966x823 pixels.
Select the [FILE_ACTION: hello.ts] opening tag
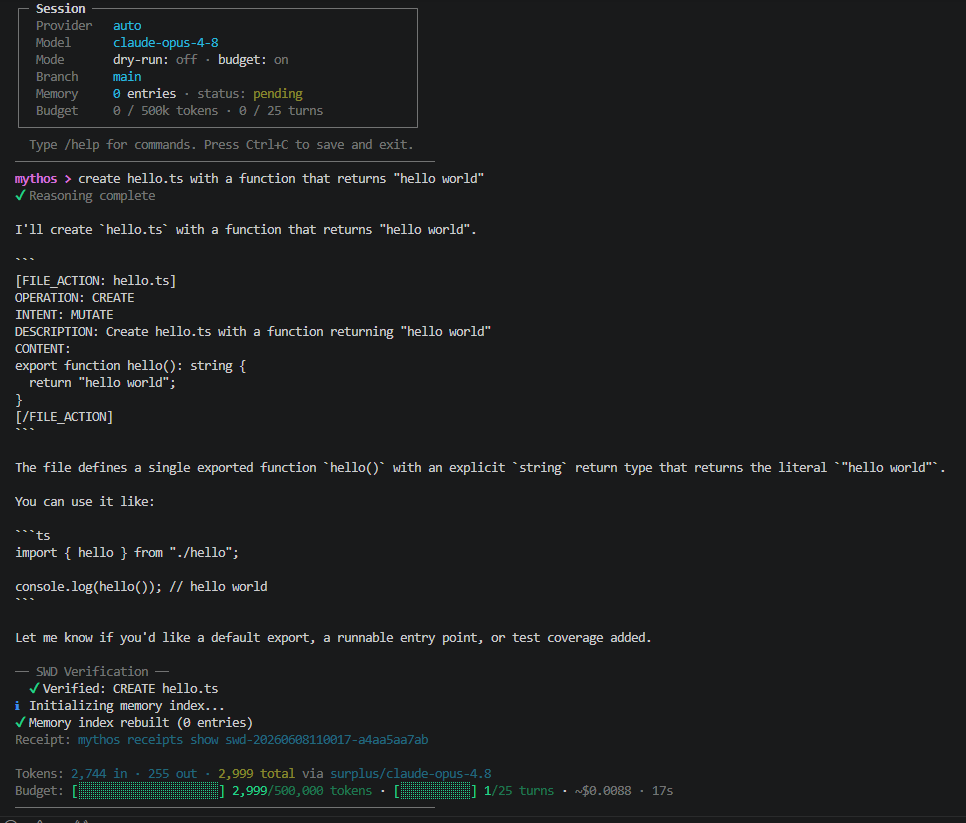click(95, 280)
